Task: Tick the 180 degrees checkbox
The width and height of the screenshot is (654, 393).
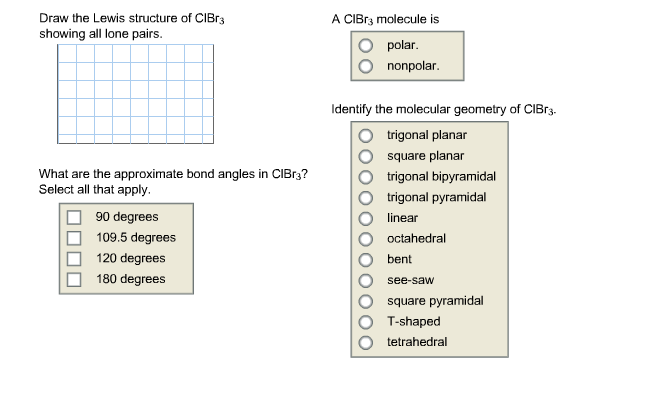Action: 74,280
